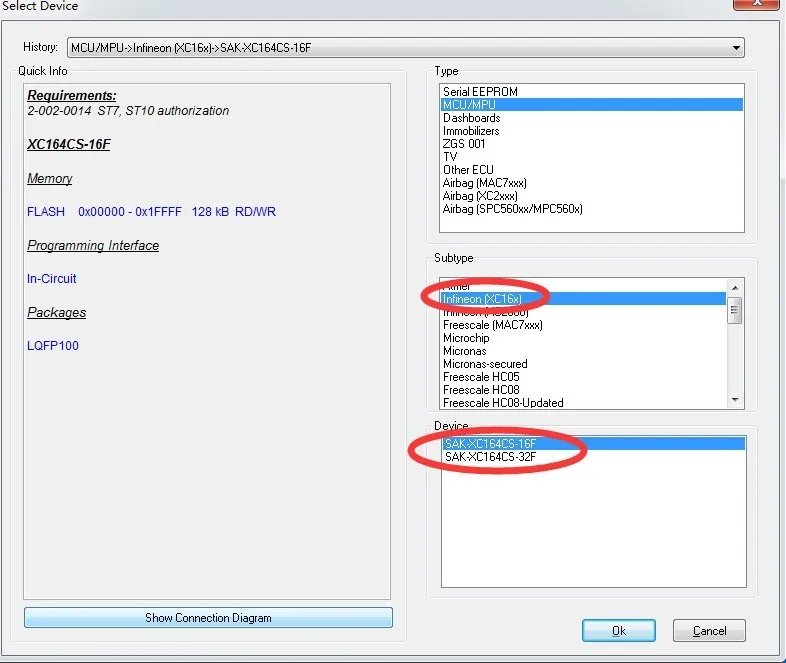
Task: Select Freescale HC08 subtype
Action: click(x=583, y=390)
